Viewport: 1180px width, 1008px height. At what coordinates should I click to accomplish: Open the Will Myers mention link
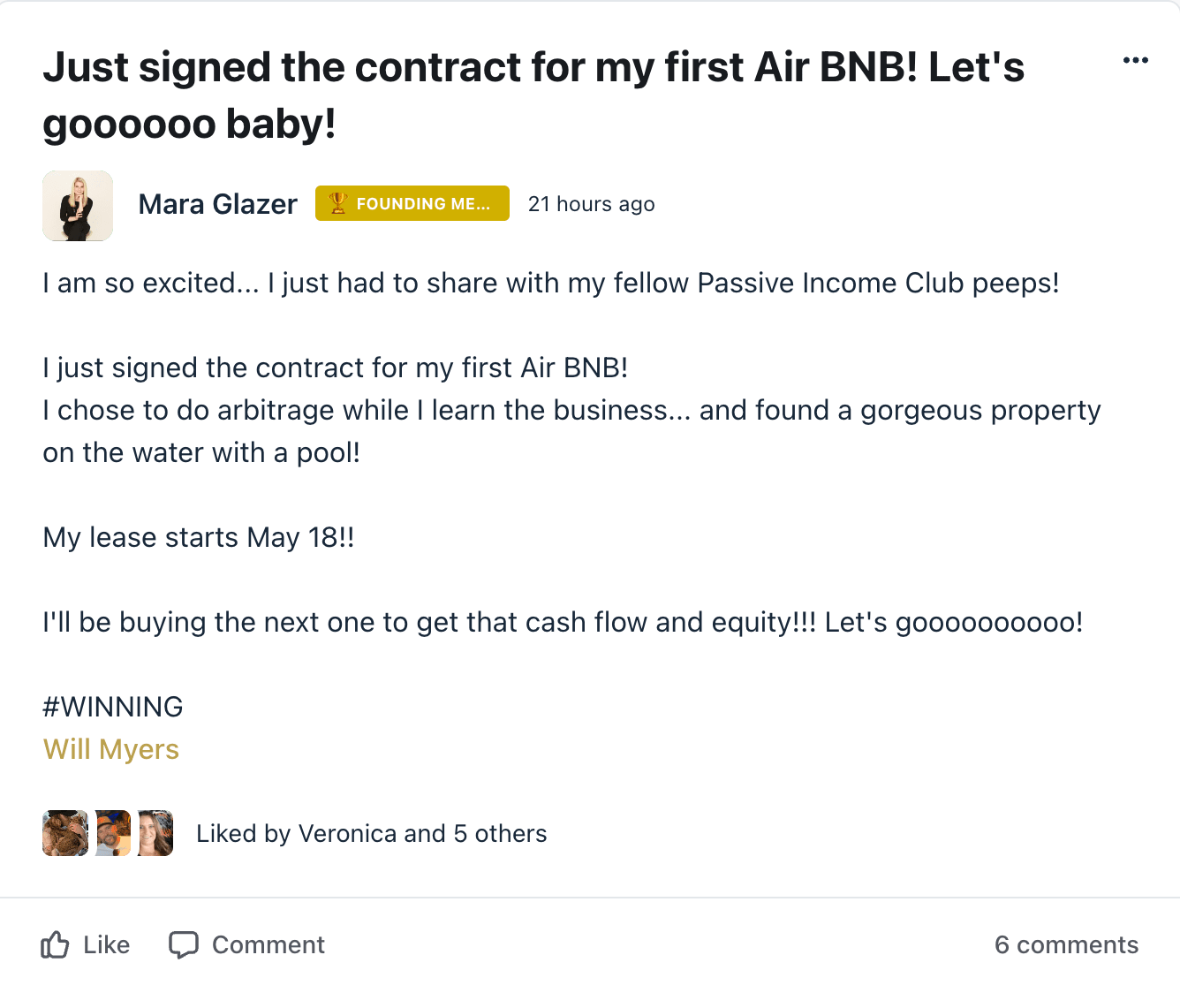coord(111,749)
